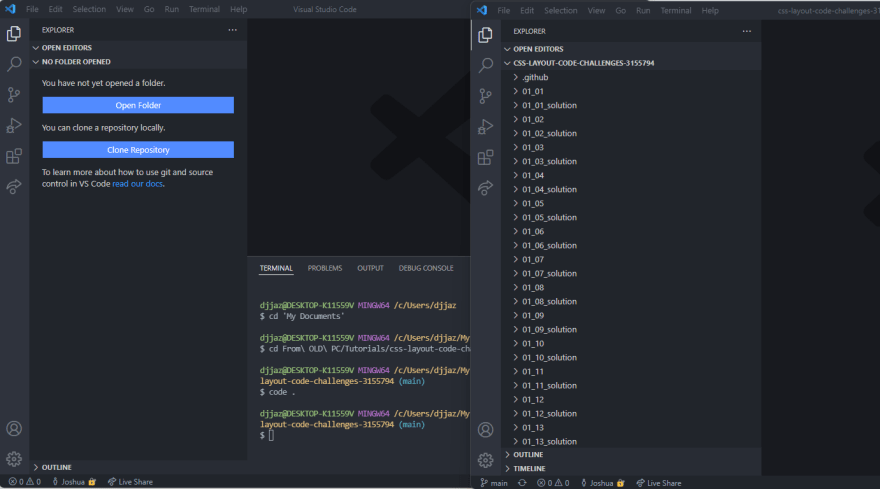Open Search view in right VS Code window
Image resolution: width=880 pixels, height=489 pixels.
click(485, 65)
